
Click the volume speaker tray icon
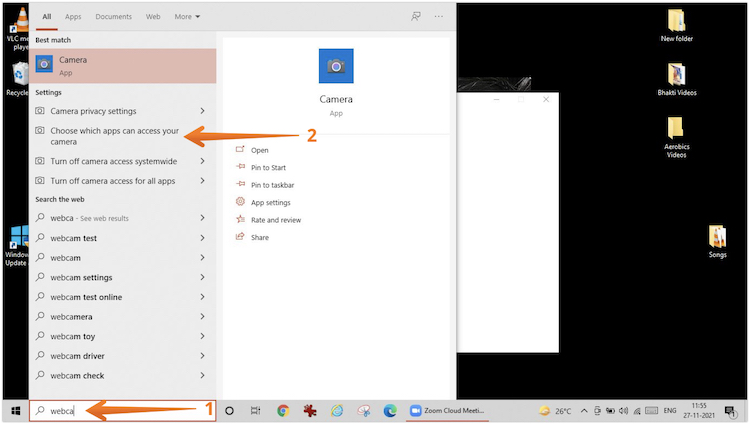coord(623,411)
